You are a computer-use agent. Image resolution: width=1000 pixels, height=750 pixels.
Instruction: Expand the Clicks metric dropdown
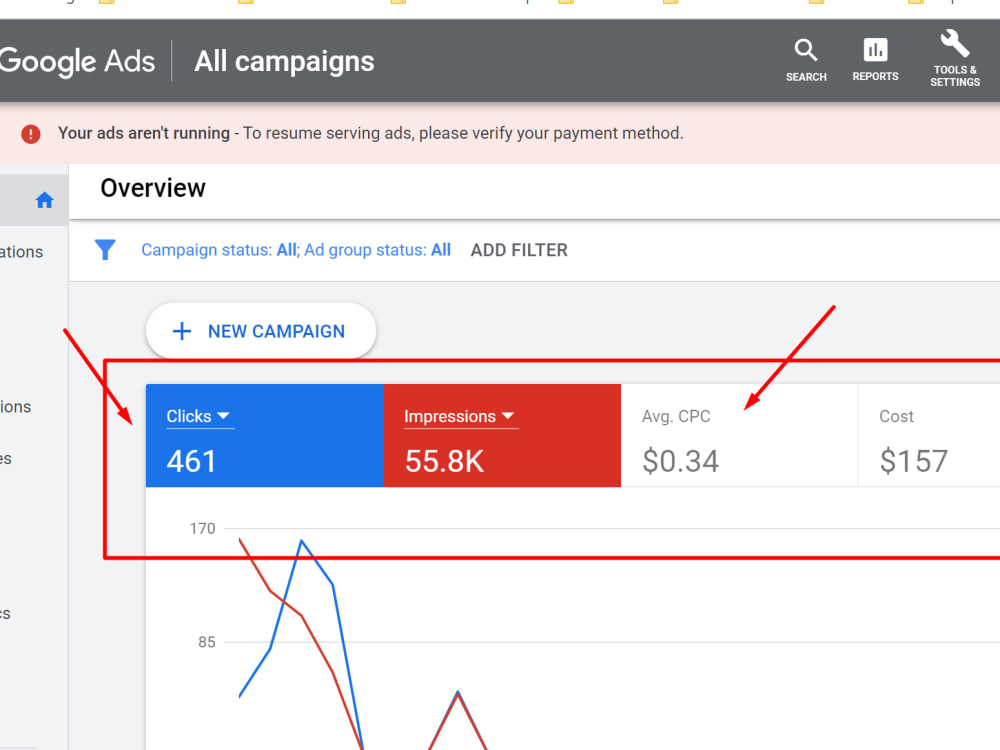pyautogui.click(x=198, y=416)
